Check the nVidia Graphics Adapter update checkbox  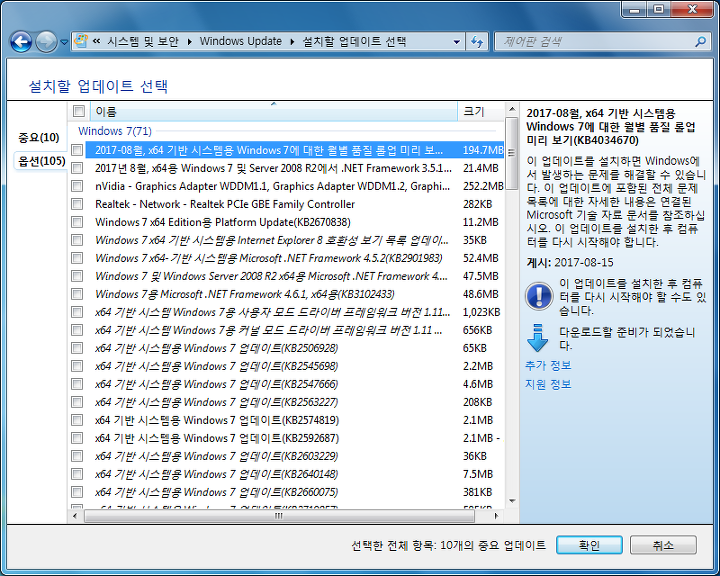[77, 186]
